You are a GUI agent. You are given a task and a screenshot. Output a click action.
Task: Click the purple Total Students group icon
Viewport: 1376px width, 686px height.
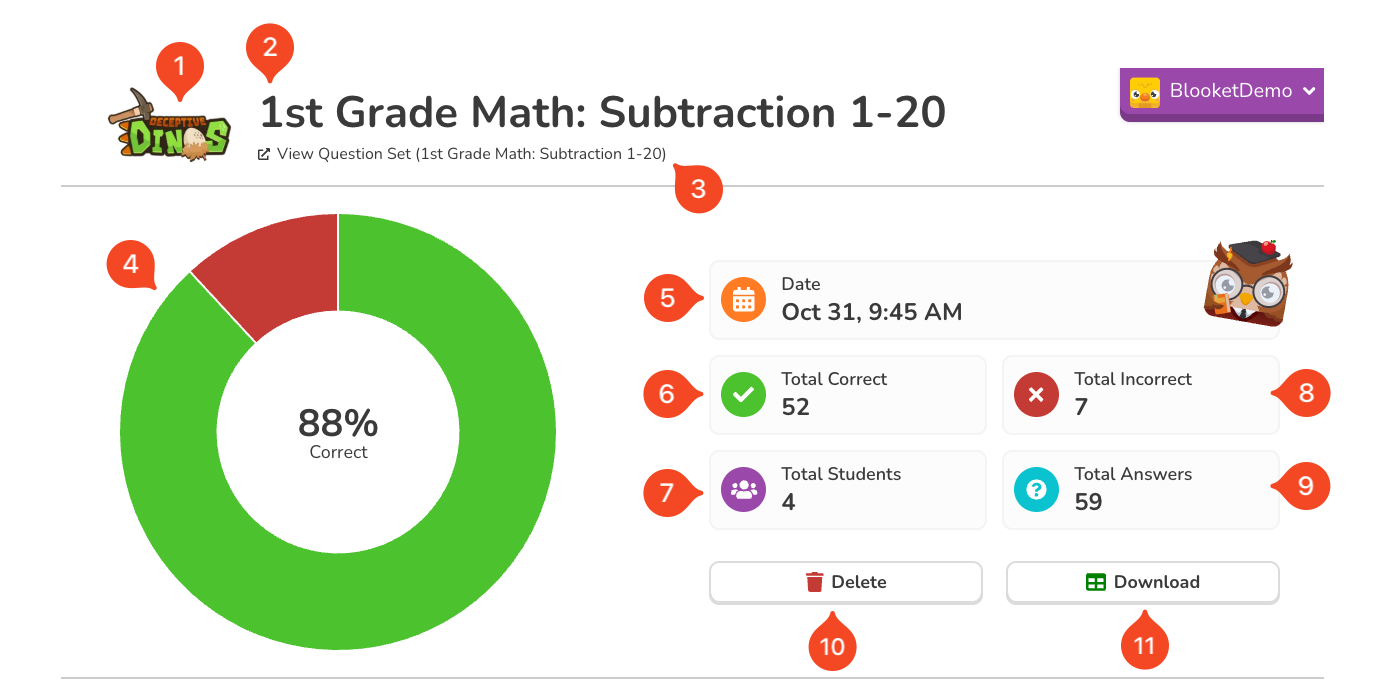coord(743,490)
